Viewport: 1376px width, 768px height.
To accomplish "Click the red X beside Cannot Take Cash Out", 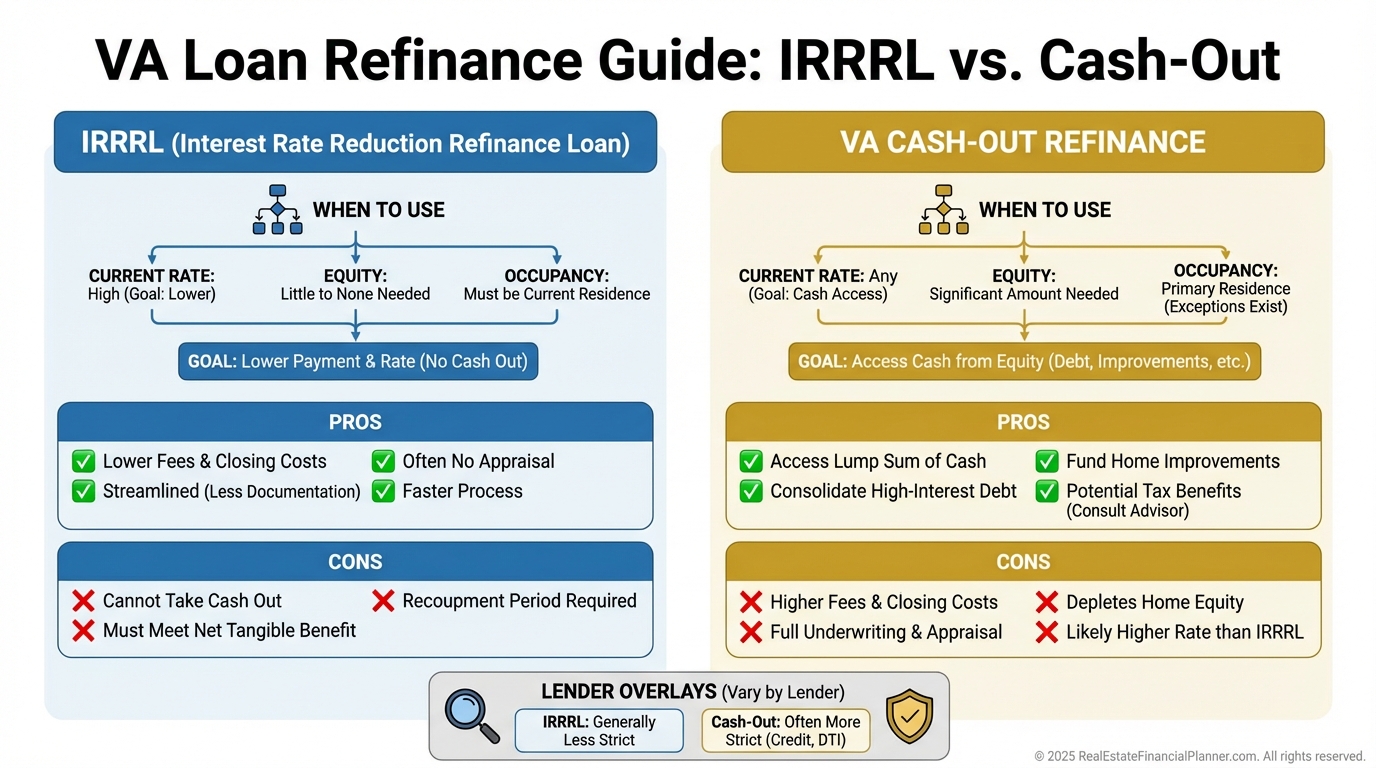I will (83, 601).
